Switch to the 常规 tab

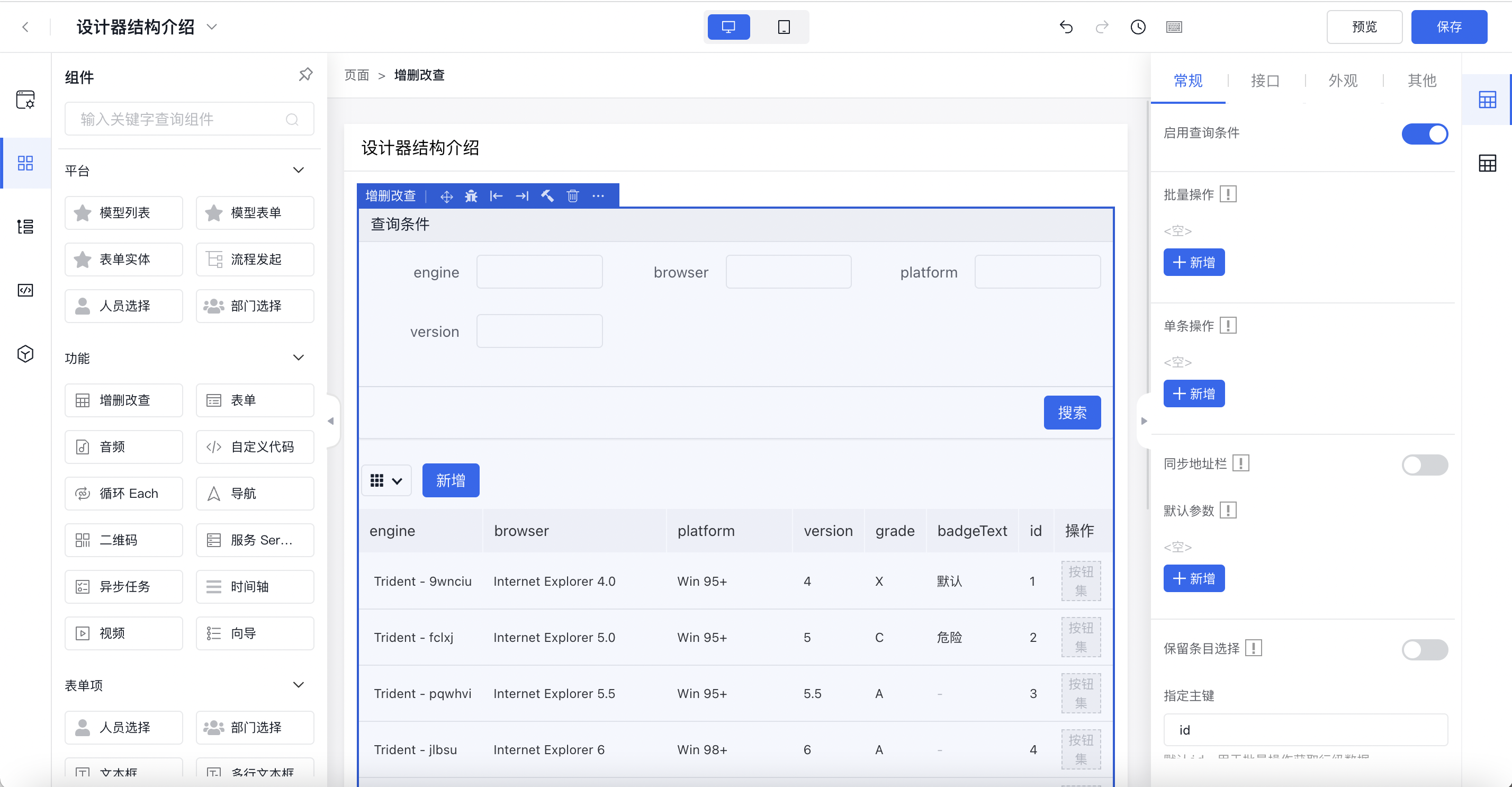(1188, 81)
